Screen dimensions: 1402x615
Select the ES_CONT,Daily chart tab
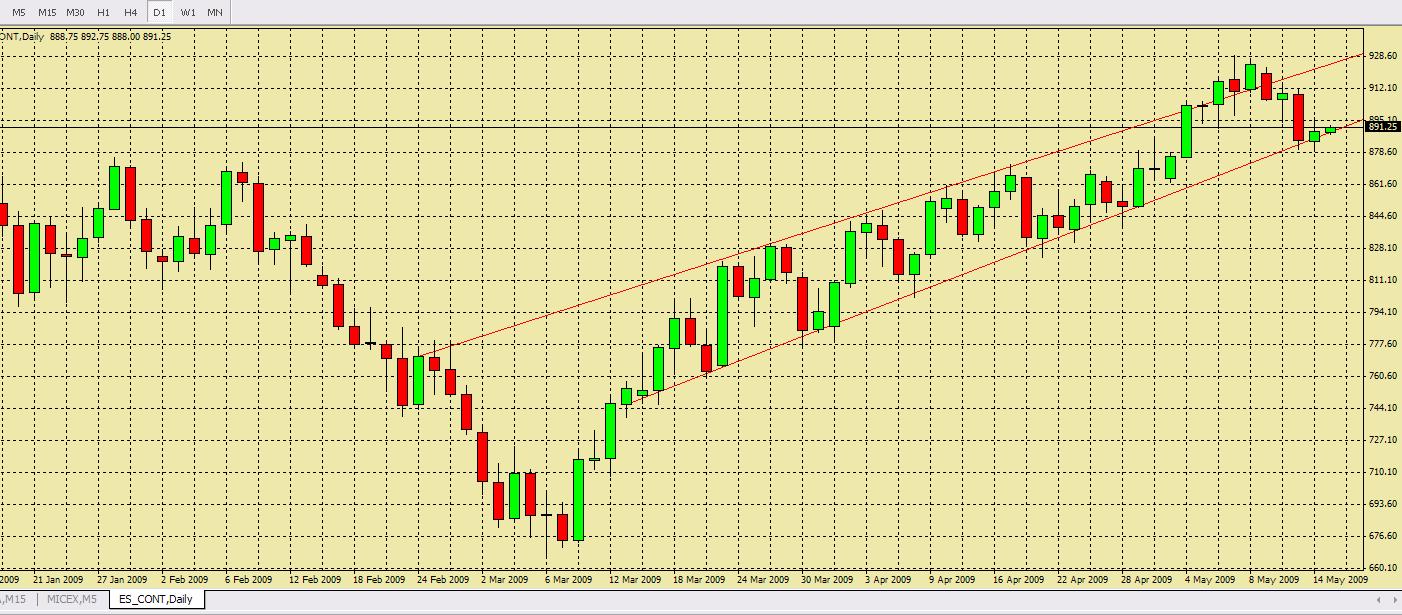click(x=156, y=599)
